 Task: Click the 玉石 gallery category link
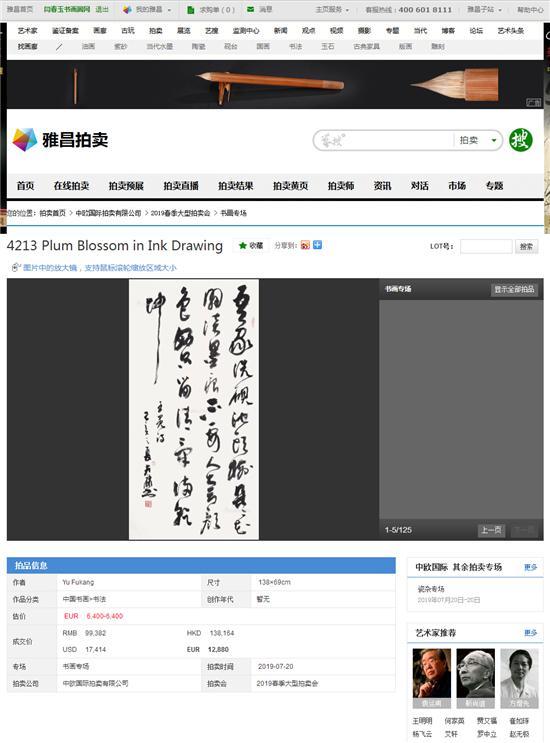pyautogui.click(x=328, y=46)
